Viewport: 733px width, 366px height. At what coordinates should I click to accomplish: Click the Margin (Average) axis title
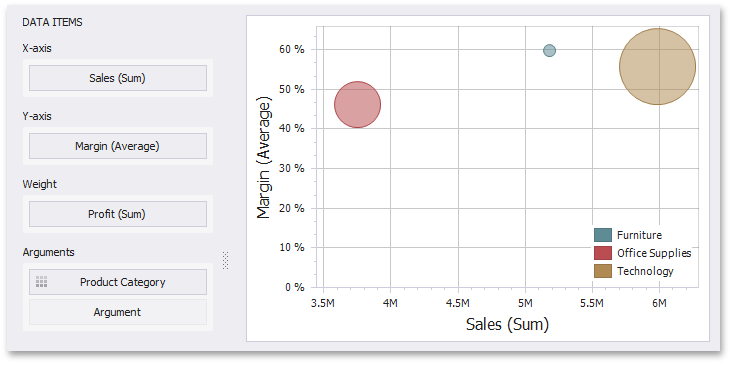264,158
